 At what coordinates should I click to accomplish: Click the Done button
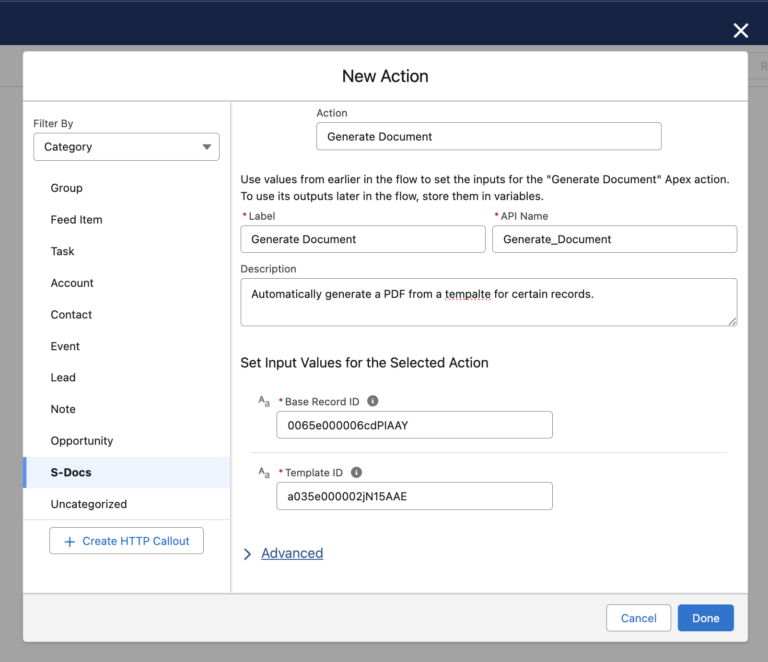pos(706,618)
